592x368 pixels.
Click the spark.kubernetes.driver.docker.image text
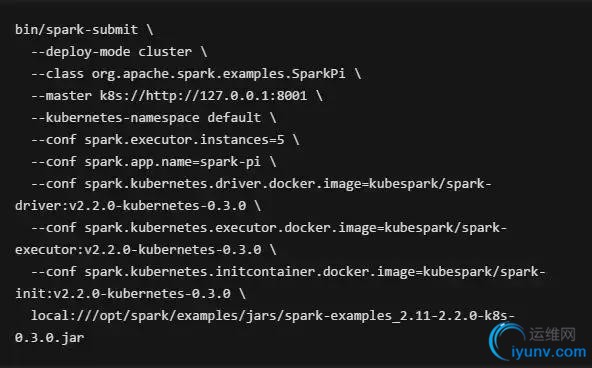[223, 184]
